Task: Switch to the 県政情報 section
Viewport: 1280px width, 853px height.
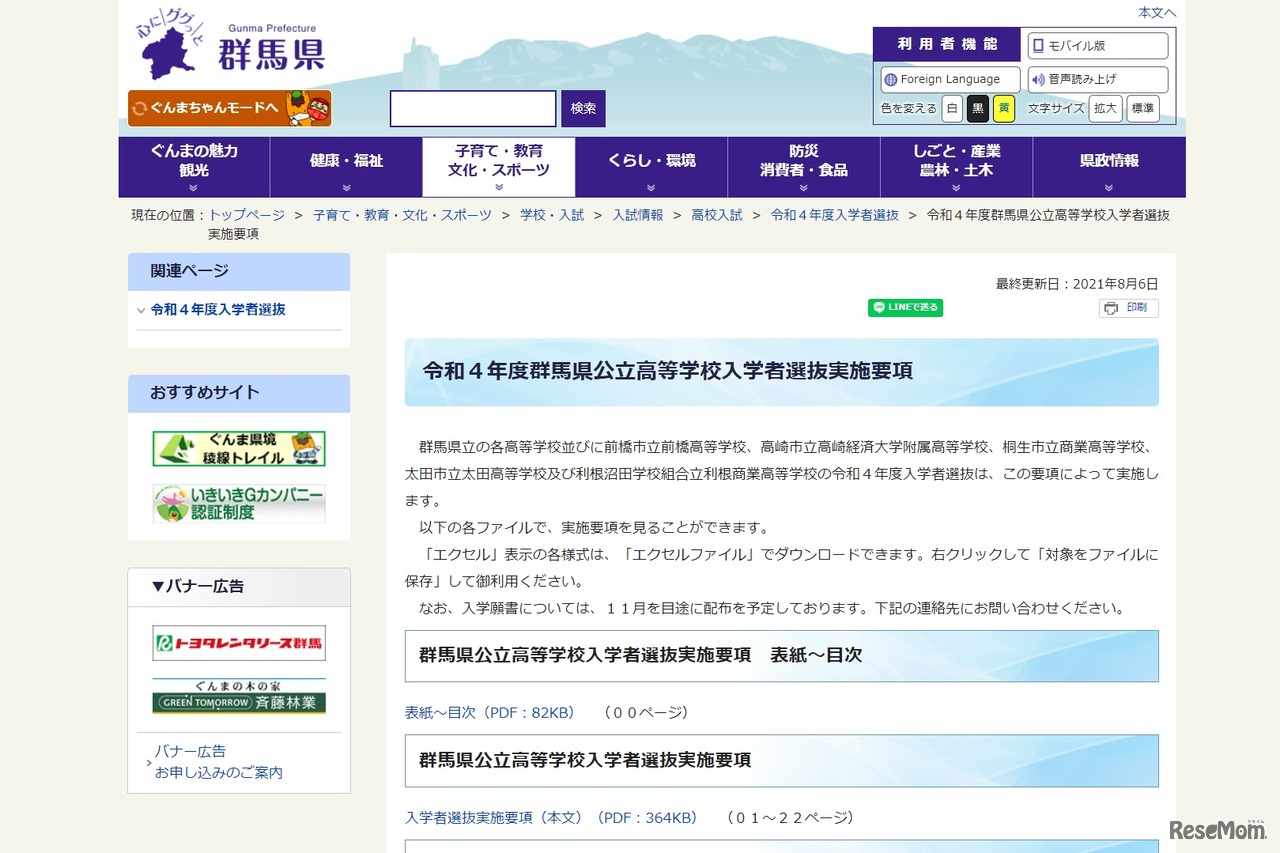Action: [x=1108, y=160]
